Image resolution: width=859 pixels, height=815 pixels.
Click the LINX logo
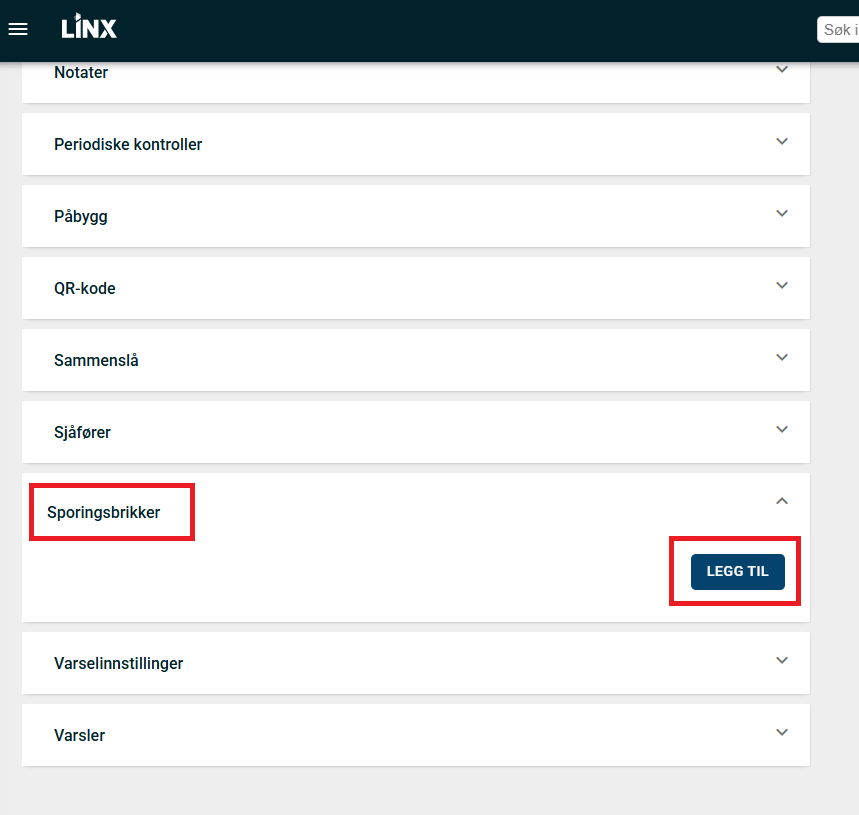(x=89, y=28)
